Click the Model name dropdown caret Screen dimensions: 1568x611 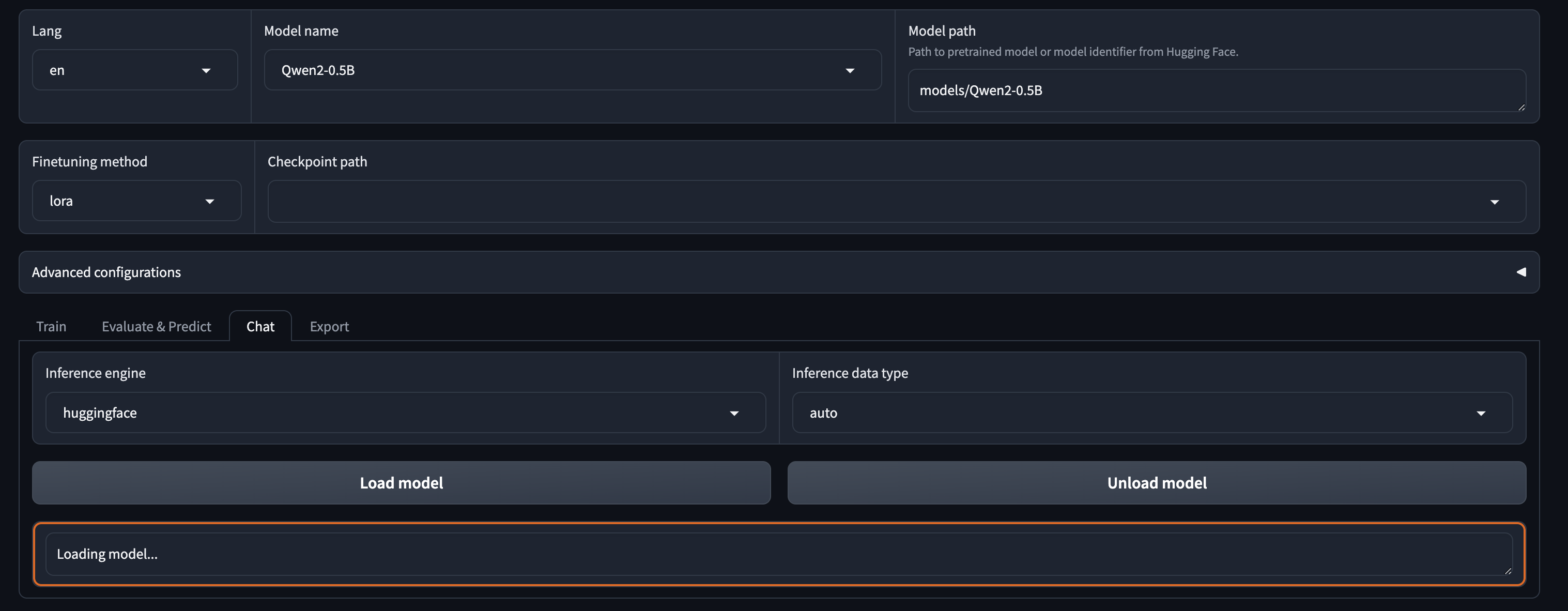coord(850,71)
